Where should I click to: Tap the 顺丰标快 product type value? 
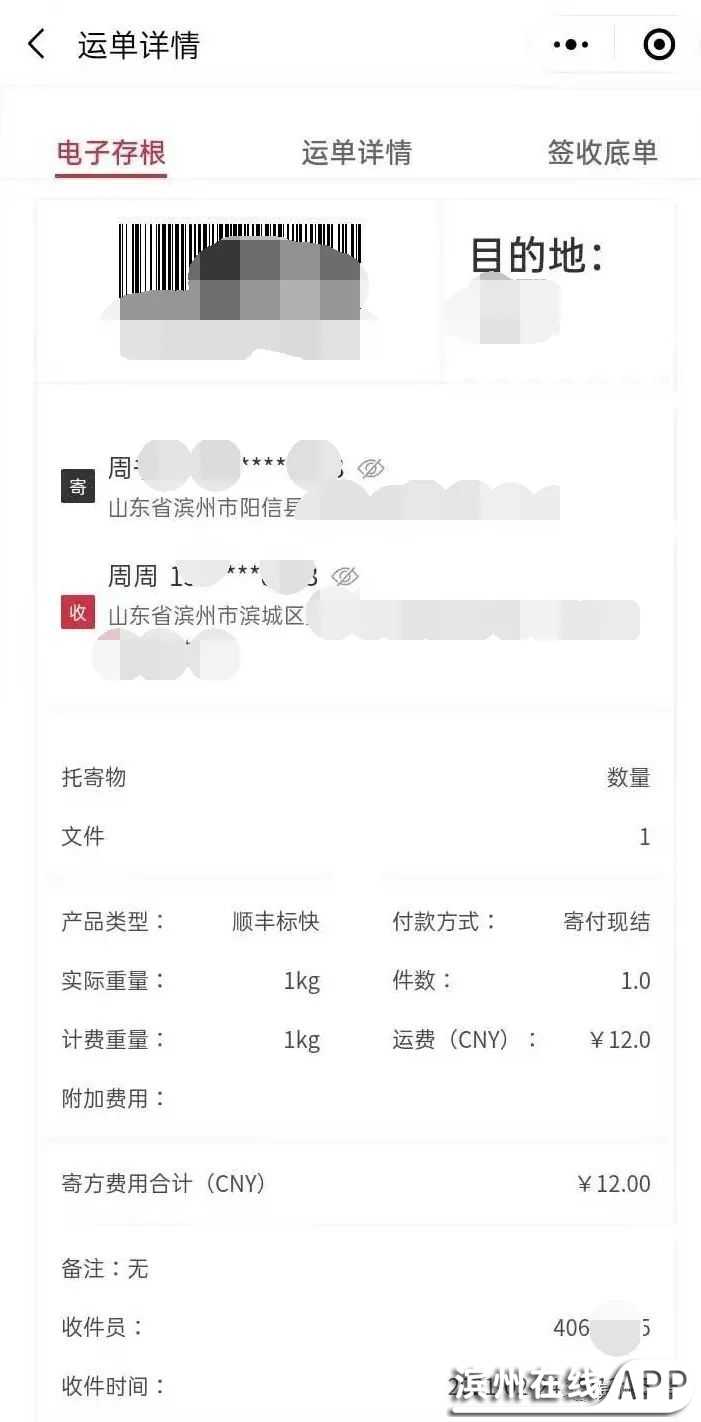pyautogui.click(x=275, y=921)
